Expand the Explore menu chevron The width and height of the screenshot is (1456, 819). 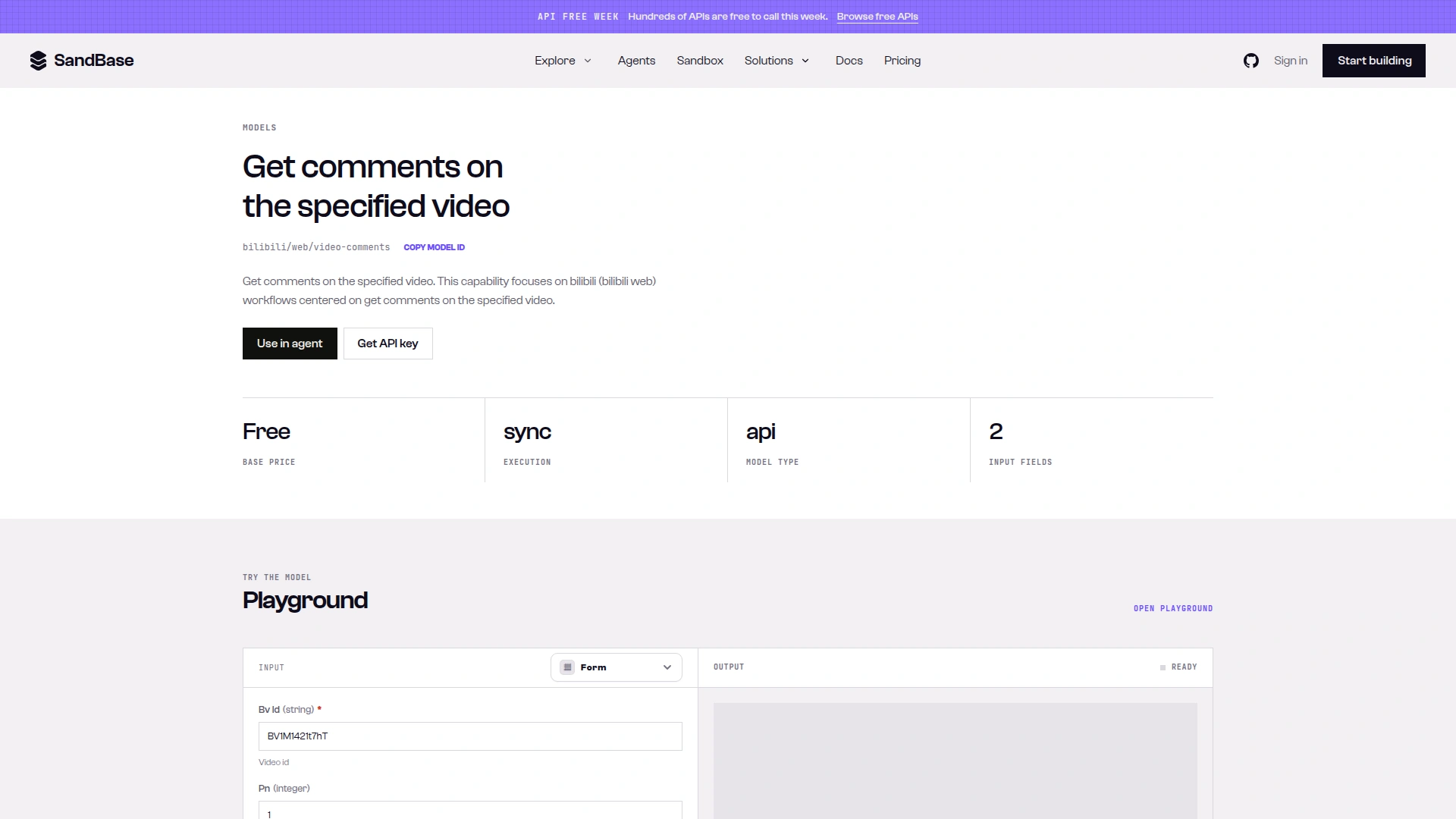588,61
